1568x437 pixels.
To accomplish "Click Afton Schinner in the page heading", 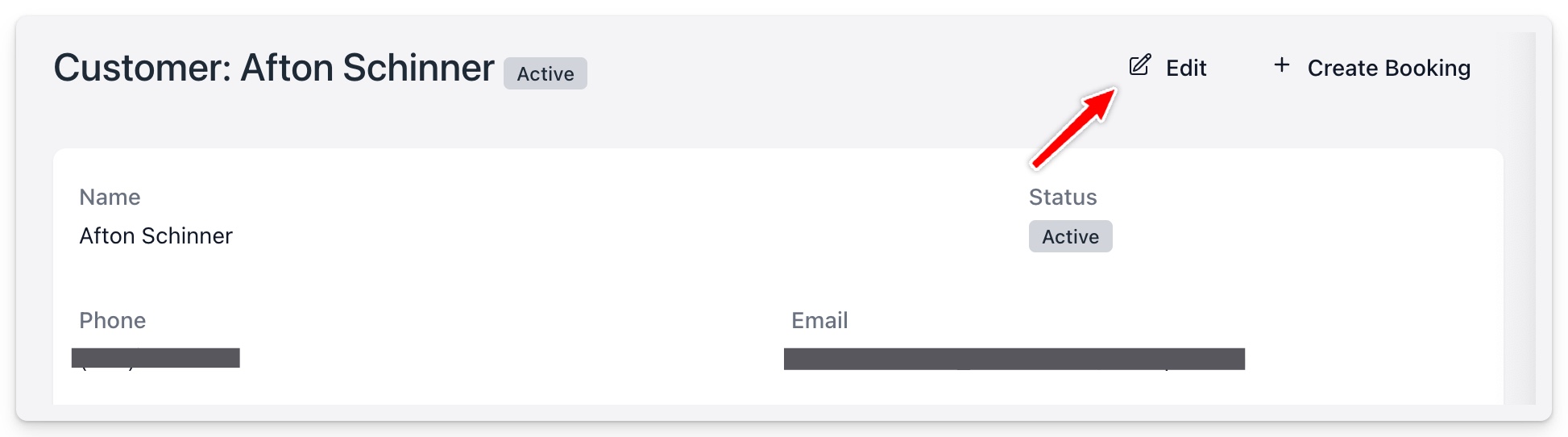I will click(x=367, y=68).
